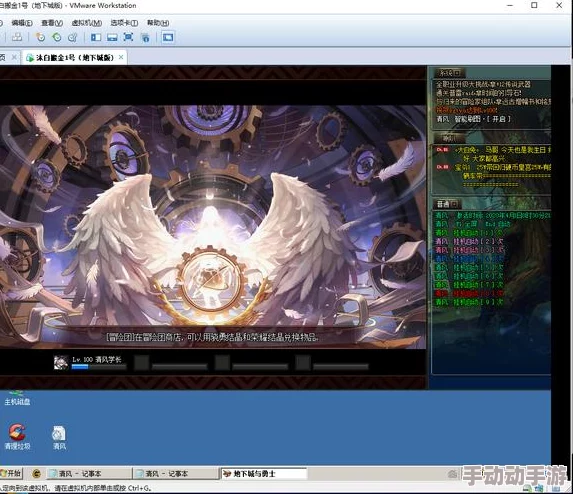Open the 选项卡(T) menu
The height and width of the screenshot is (494, 573).
[124, 23]
